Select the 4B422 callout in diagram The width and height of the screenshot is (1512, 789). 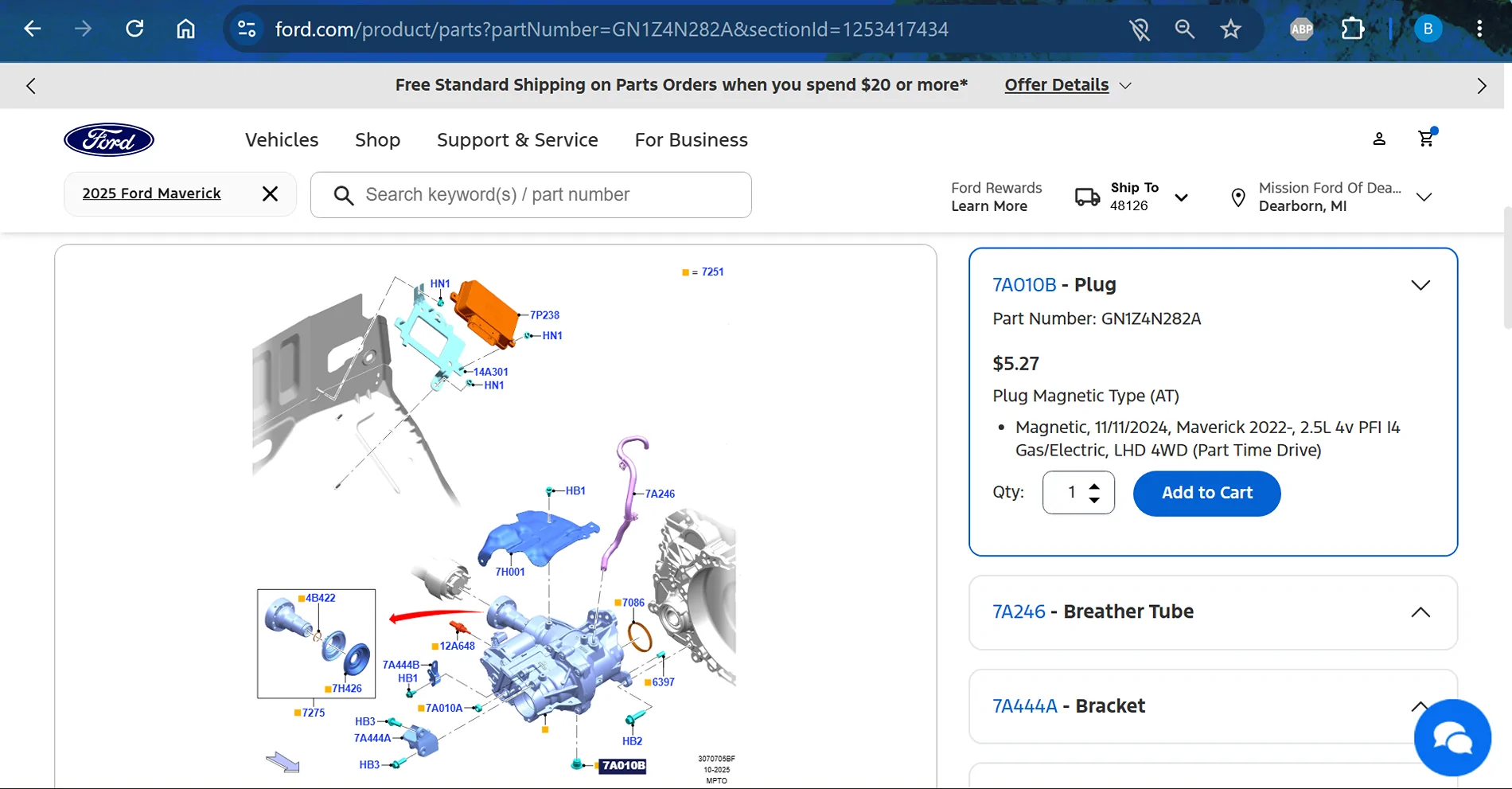point(321,598)
